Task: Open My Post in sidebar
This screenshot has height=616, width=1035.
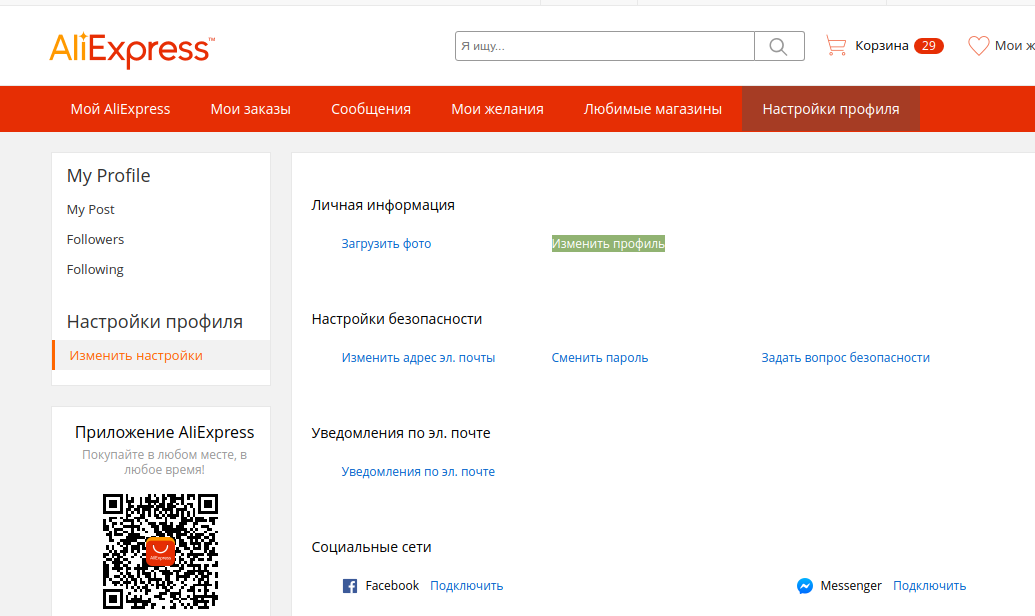Action: point(90,209)
